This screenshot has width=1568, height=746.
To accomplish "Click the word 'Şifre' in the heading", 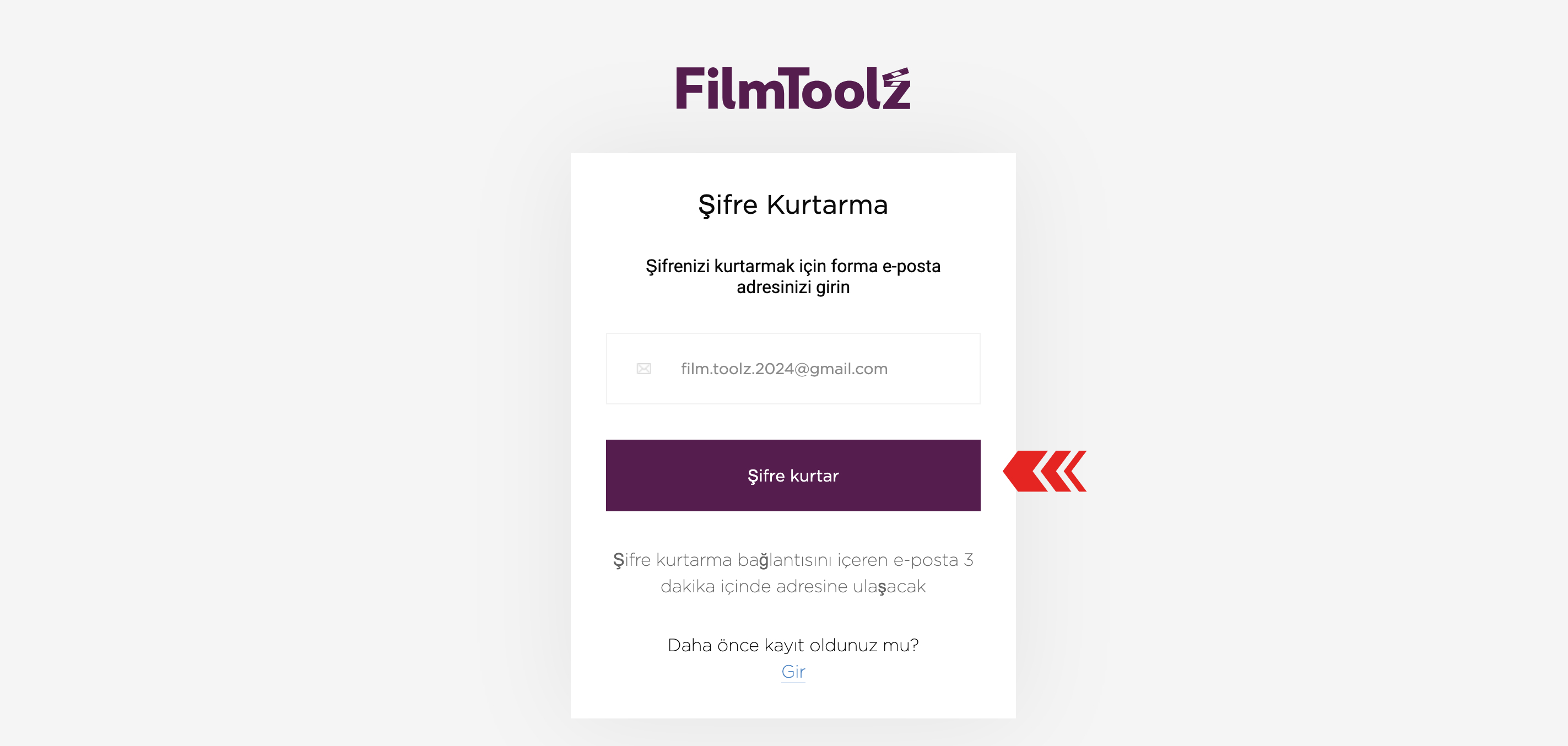I will click(x=728, y=205).
